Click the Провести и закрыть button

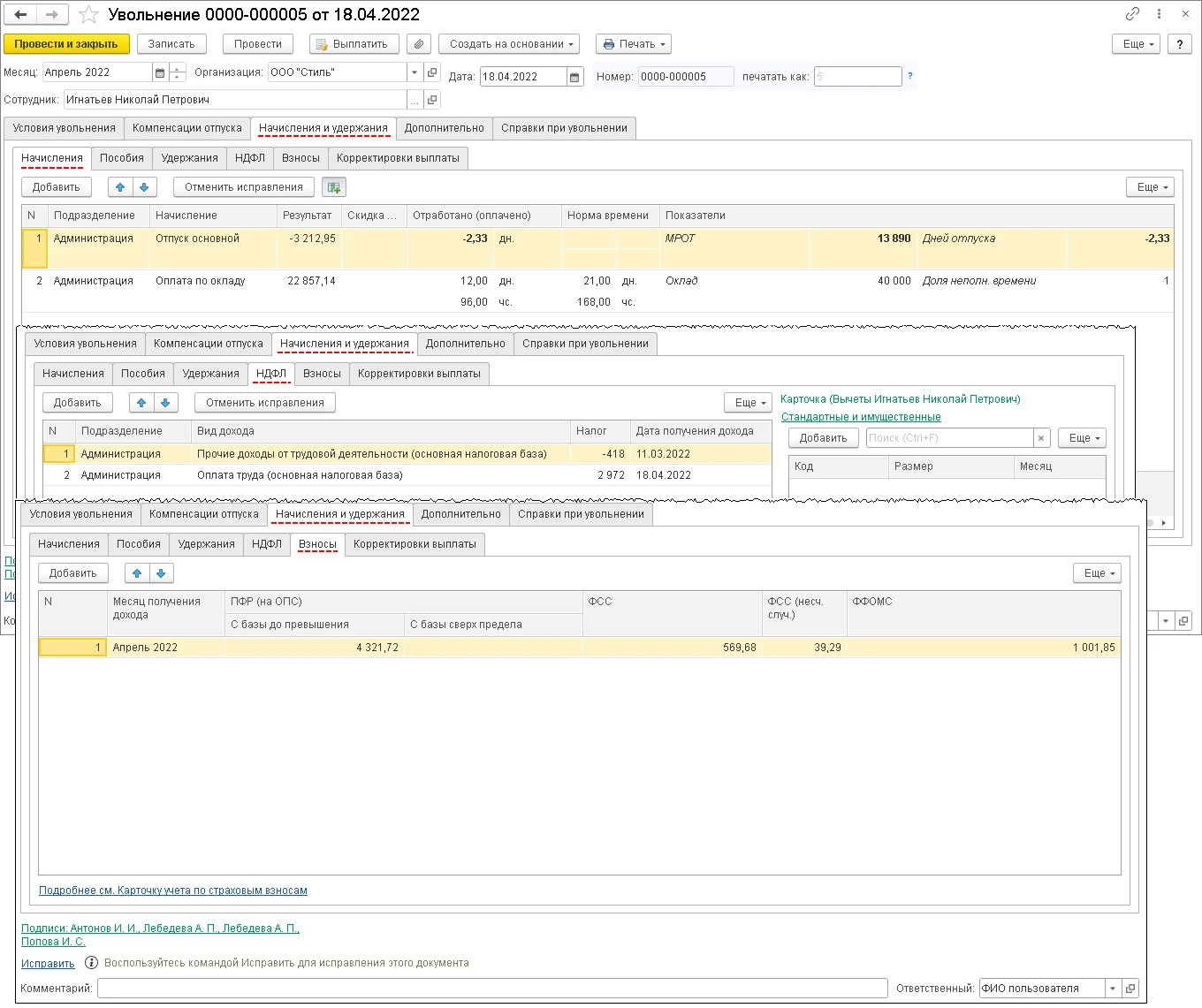pos(66,44)
